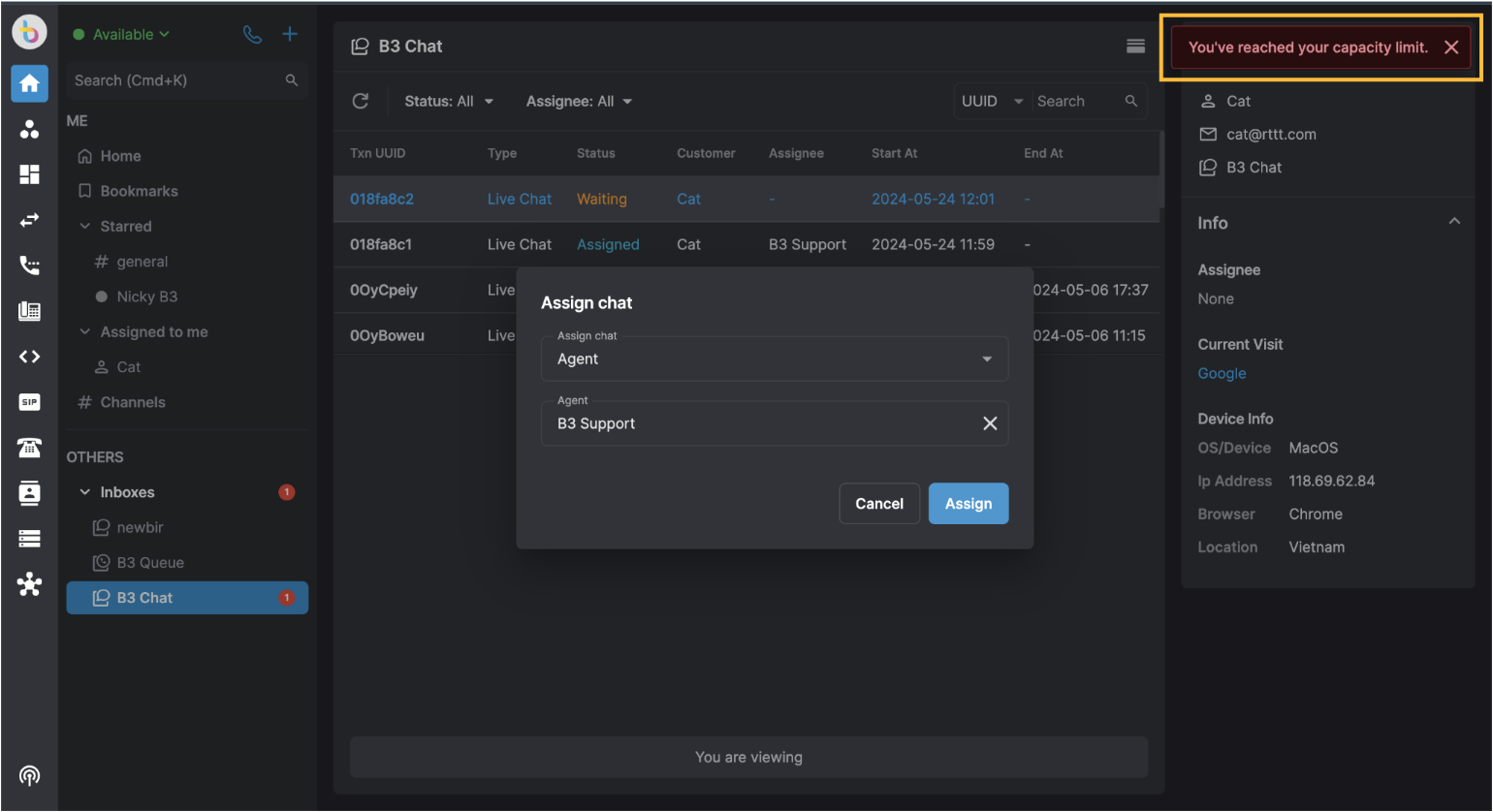Dismiss the capacity limit notification

(x=1451, y=47)
